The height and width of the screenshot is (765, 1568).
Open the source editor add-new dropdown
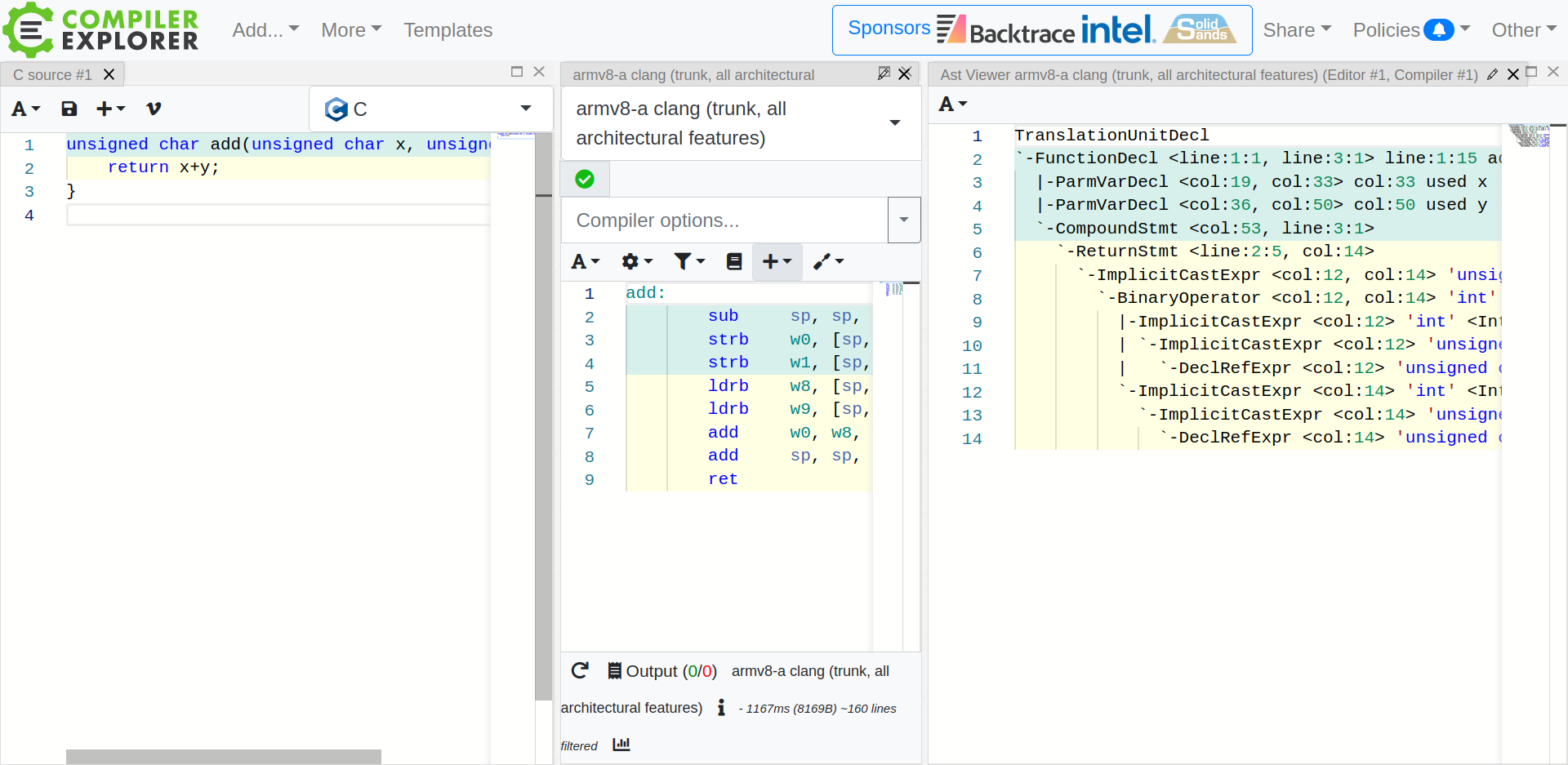(x=110, y=109)
